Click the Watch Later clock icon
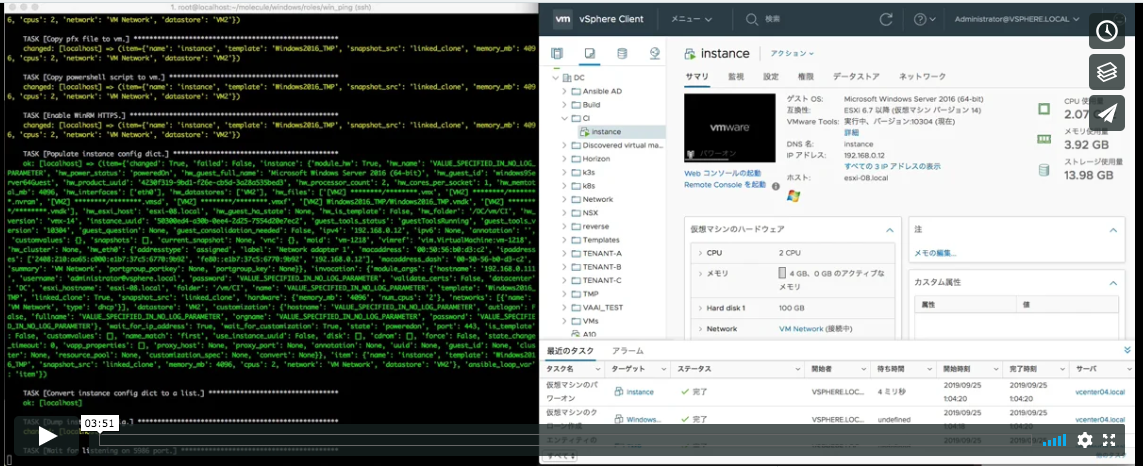1143x467 pixels. pos(1107,31)
